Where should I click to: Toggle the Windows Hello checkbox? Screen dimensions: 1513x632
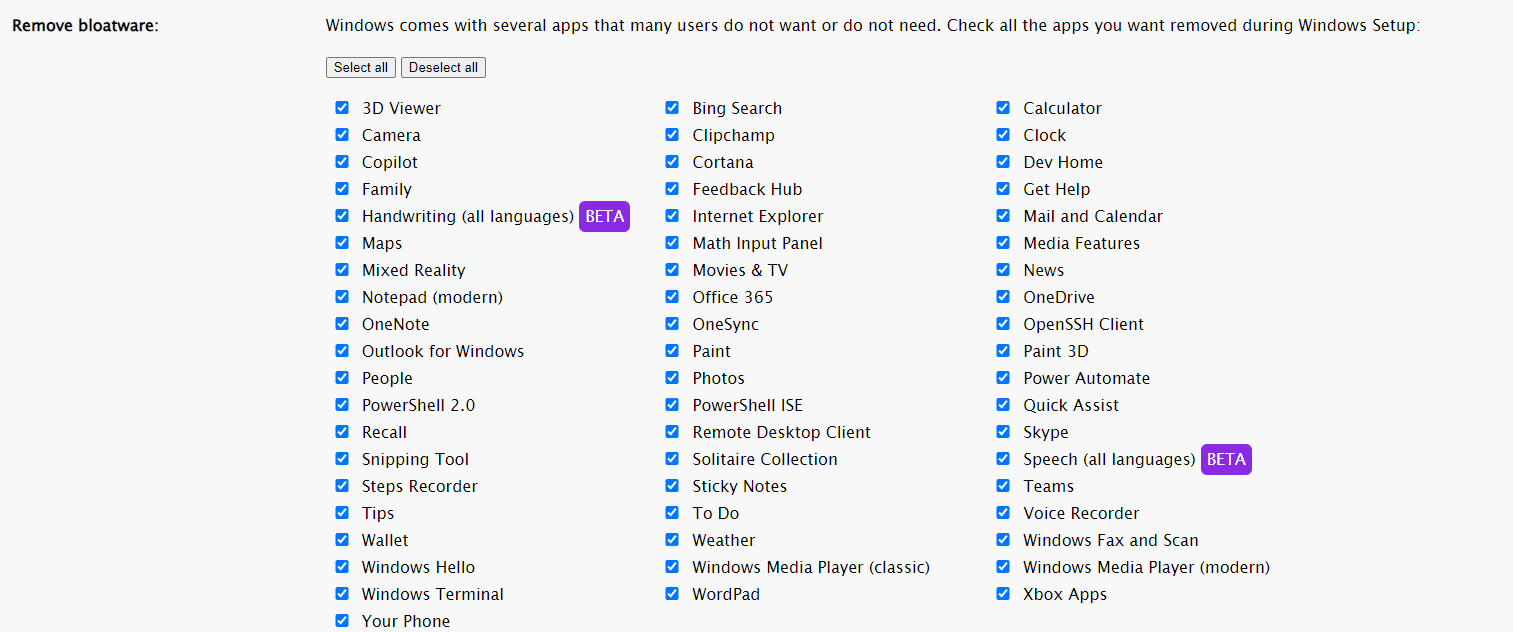342,567
